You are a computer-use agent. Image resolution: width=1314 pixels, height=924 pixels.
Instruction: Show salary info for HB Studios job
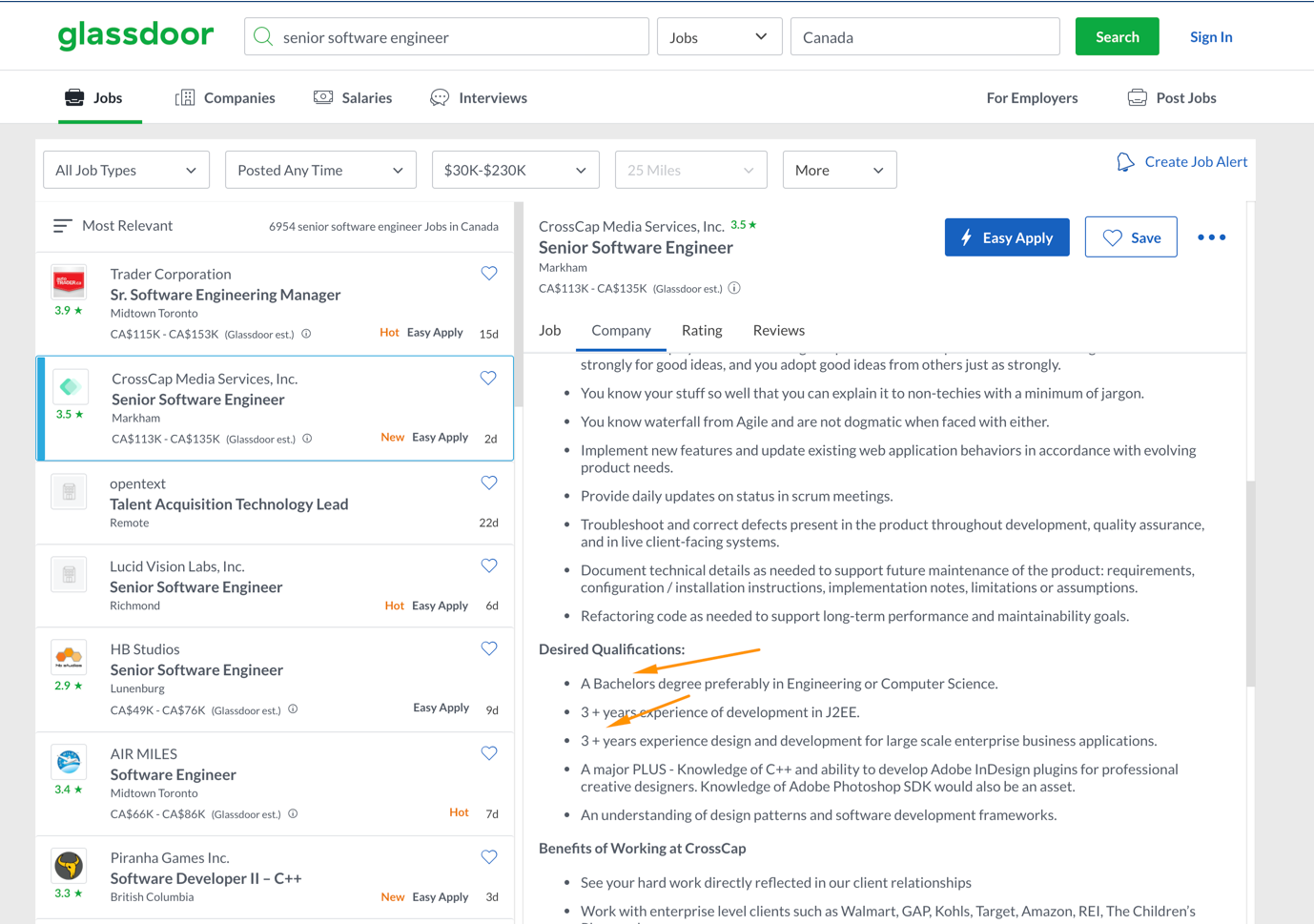(x=293, y=709)
